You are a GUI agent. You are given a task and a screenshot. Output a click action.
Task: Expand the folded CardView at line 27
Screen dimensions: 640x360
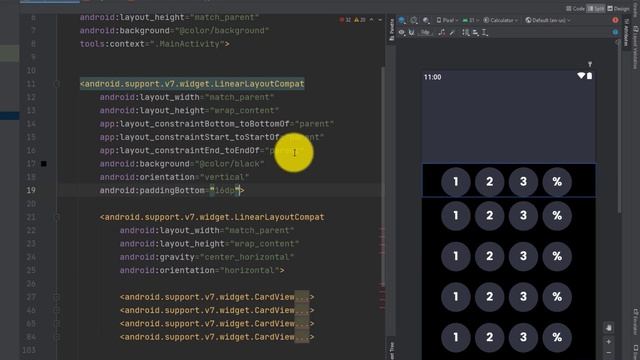pos(302,297)
